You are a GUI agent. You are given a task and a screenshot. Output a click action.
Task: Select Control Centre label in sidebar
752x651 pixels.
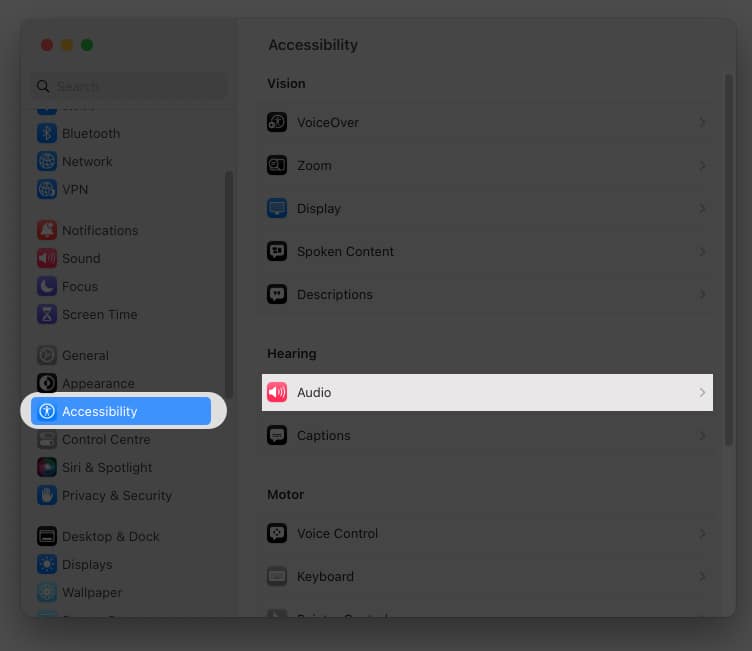click(x=106, y=439)
